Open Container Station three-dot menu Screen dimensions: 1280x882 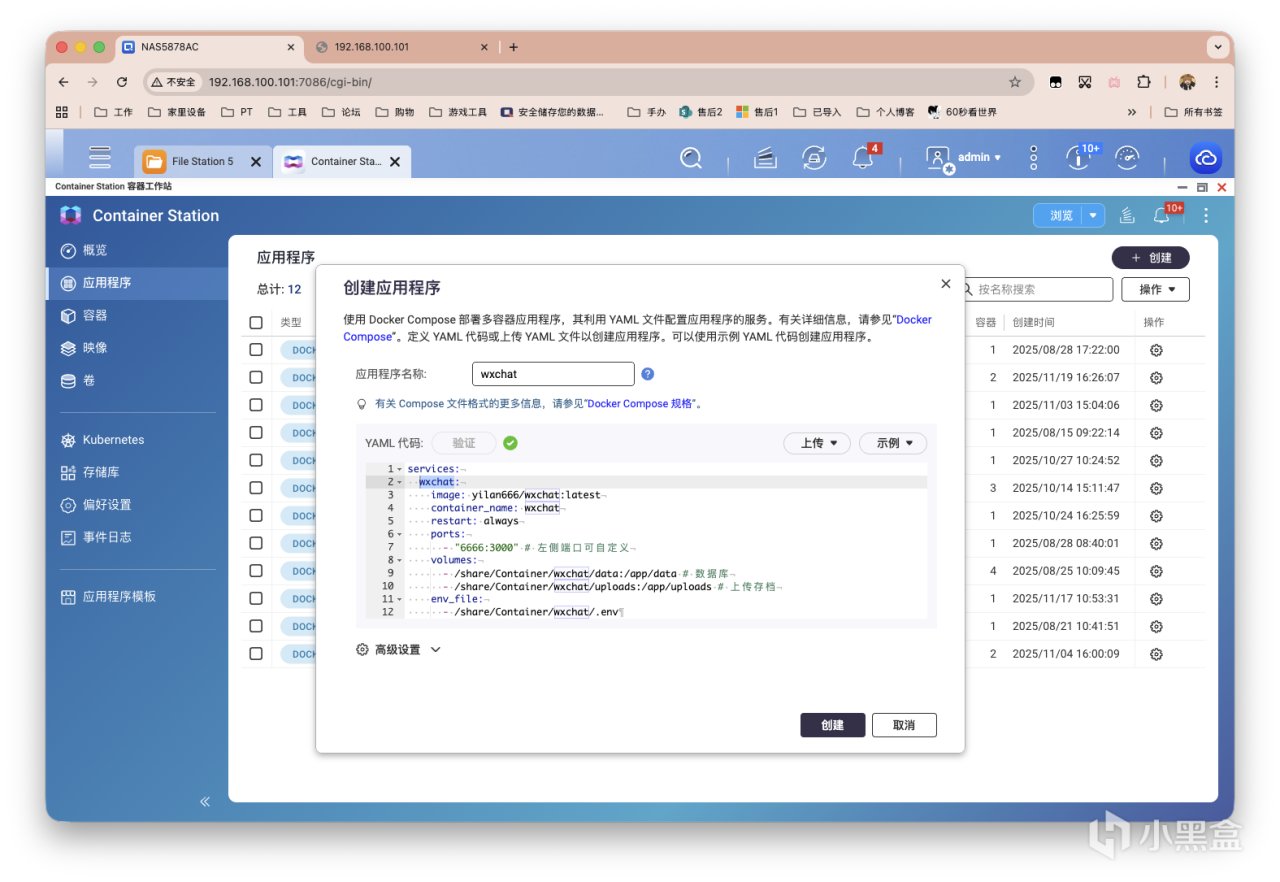coord(1206,215)
